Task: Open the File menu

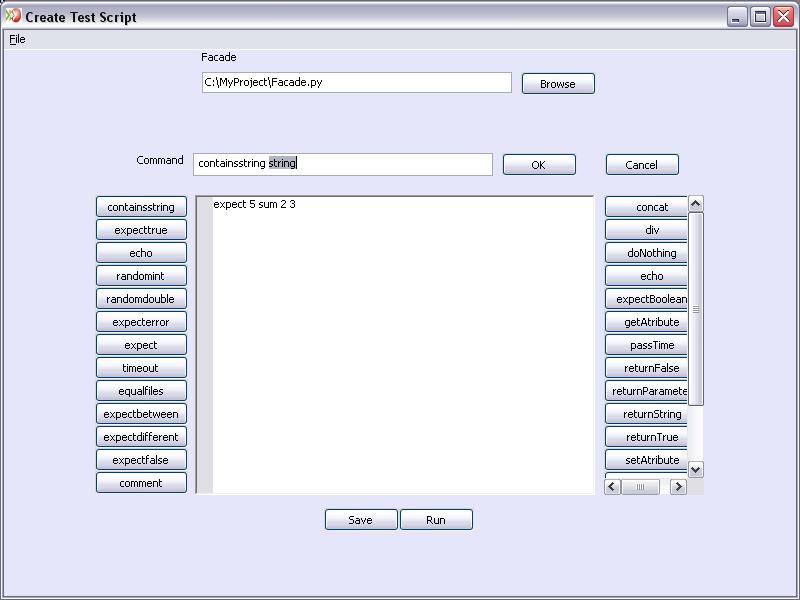Action: (x=17, y=39)
